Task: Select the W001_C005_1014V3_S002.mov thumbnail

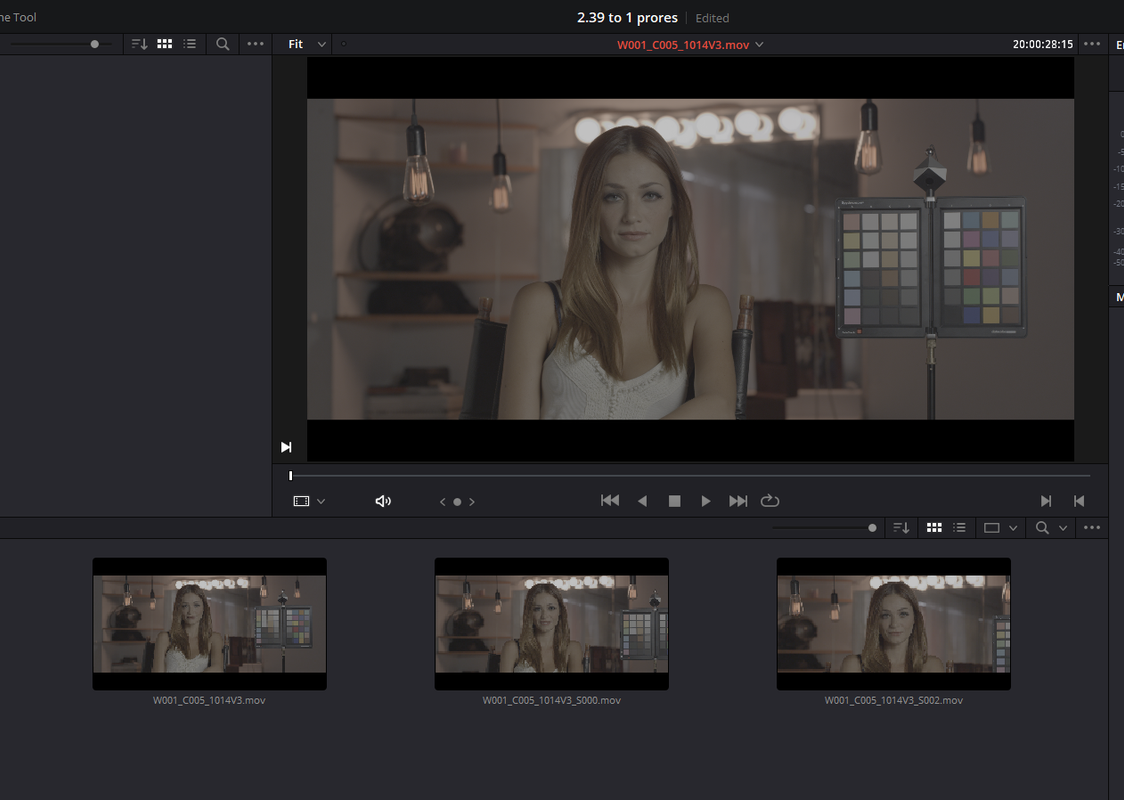Action: click(x=893, y=624)
